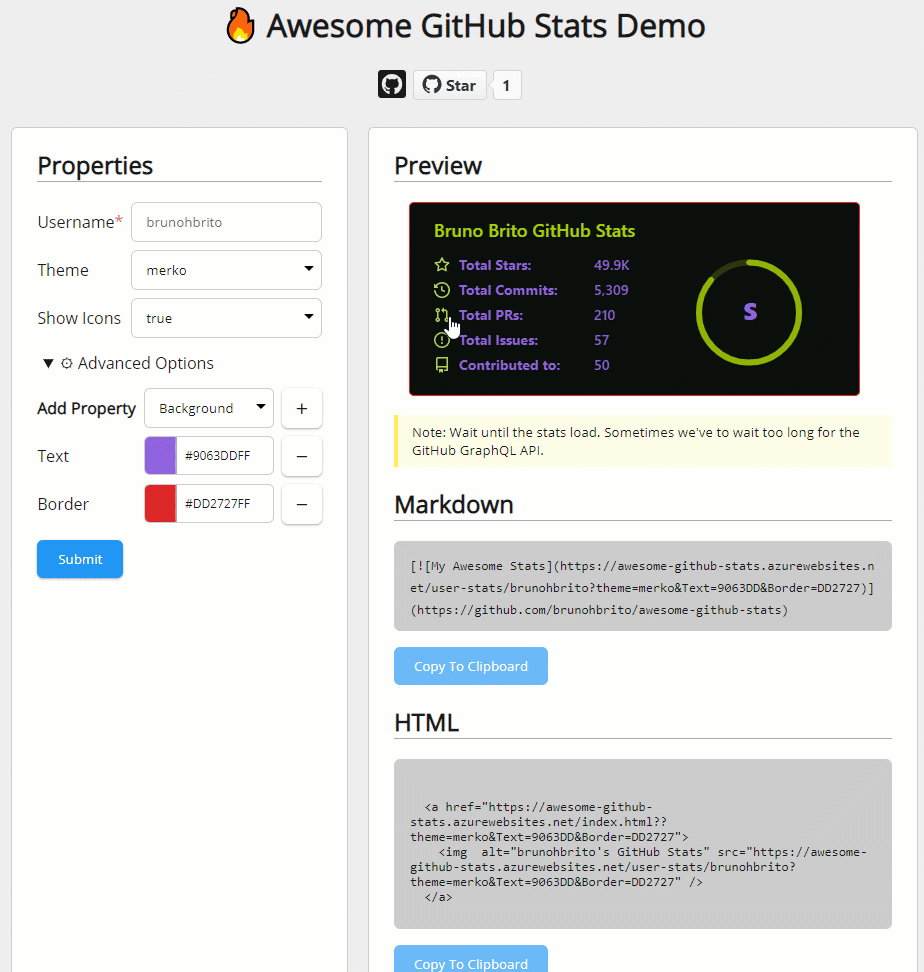The height and width of the screenshot is (972, 924).
Task: Click the Username input field
Action: point(226,222)
